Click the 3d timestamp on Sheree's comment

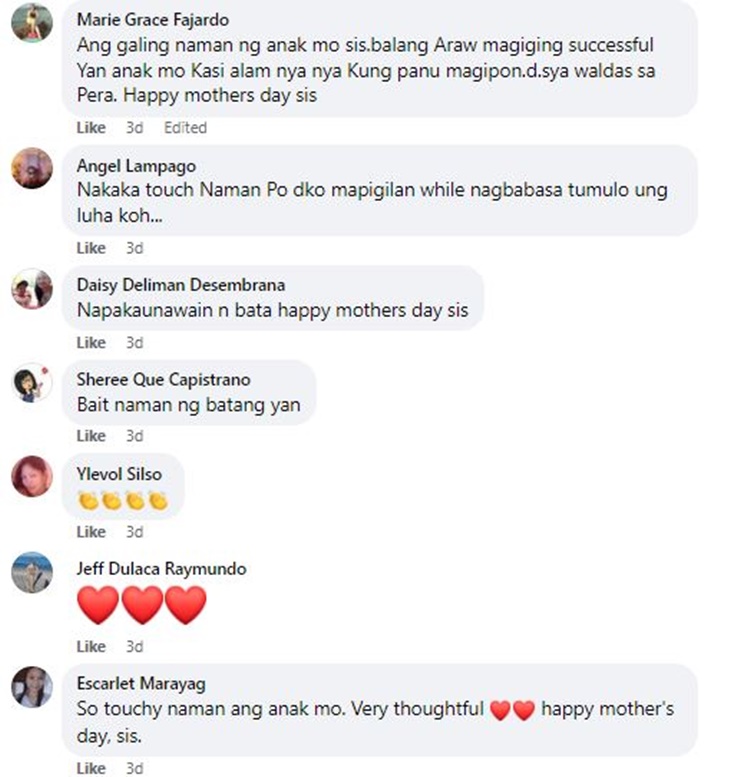(x=134, y=436)
